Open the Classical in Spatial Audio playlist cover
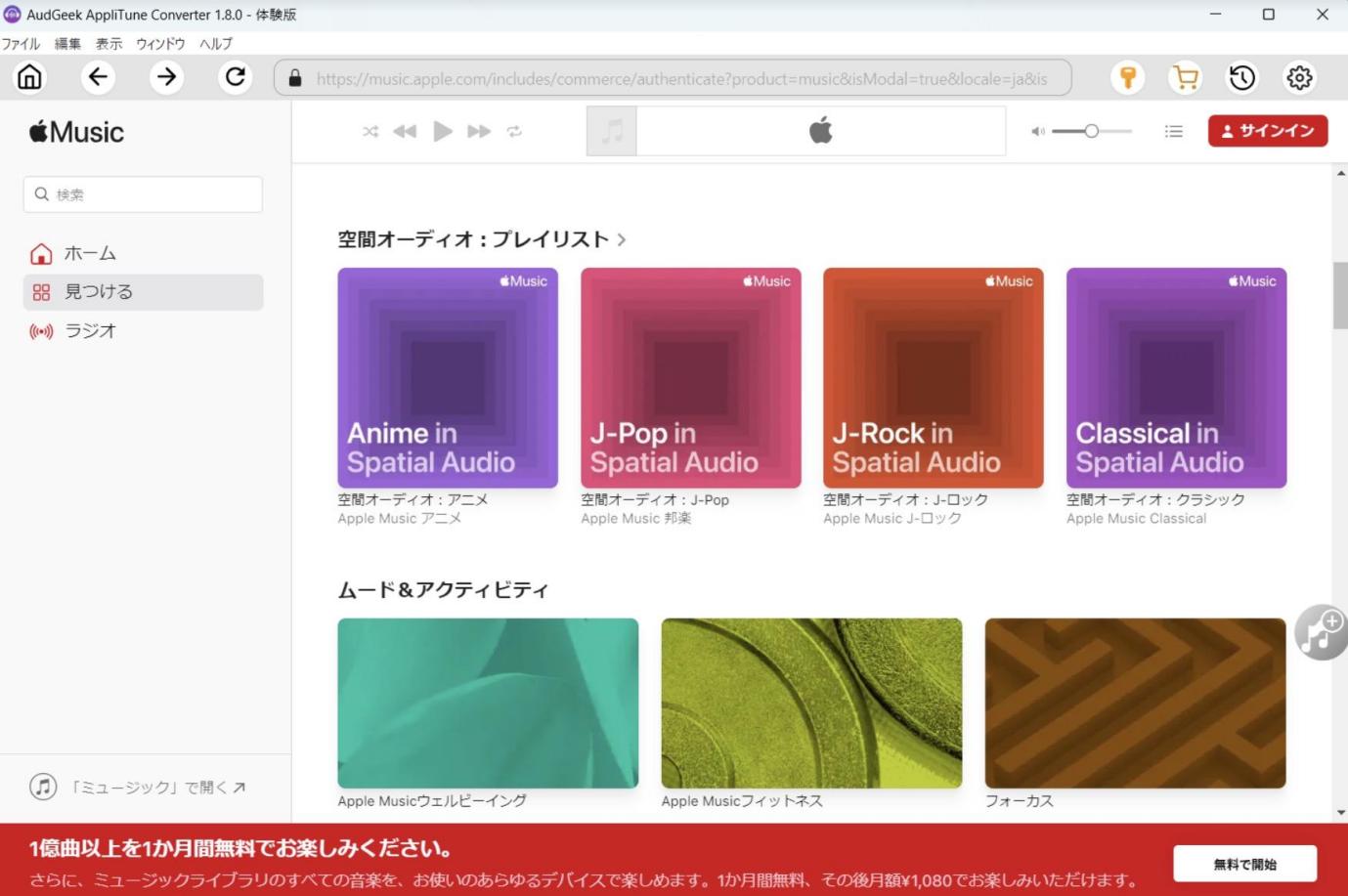The height and width of the screenshot is (896, 1348). pyautogui.click(x=1177, y=378)
